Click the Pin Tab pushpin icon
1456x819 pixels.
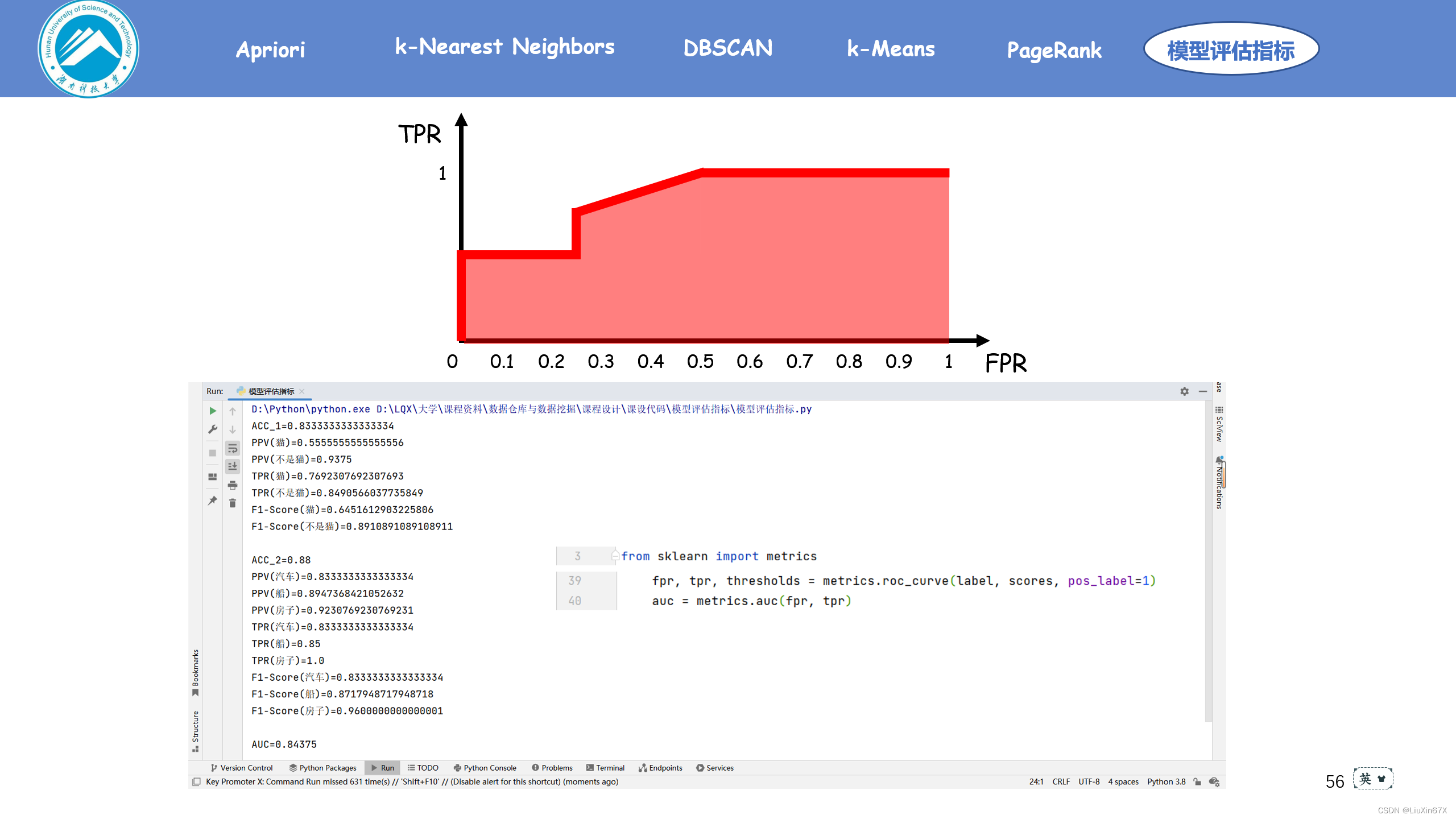pos(213,500)
